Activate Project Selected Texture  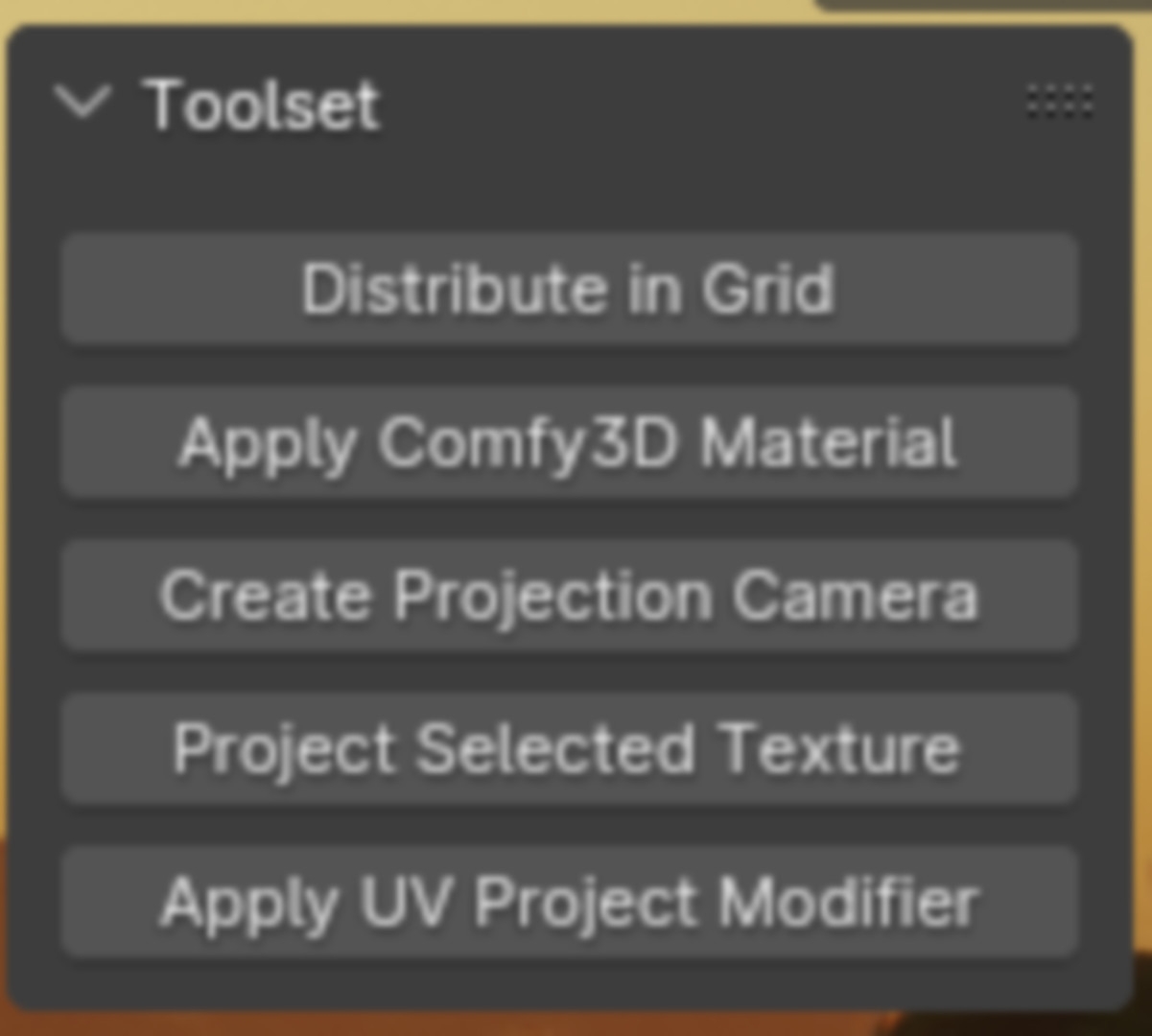(x=570, y=750)
